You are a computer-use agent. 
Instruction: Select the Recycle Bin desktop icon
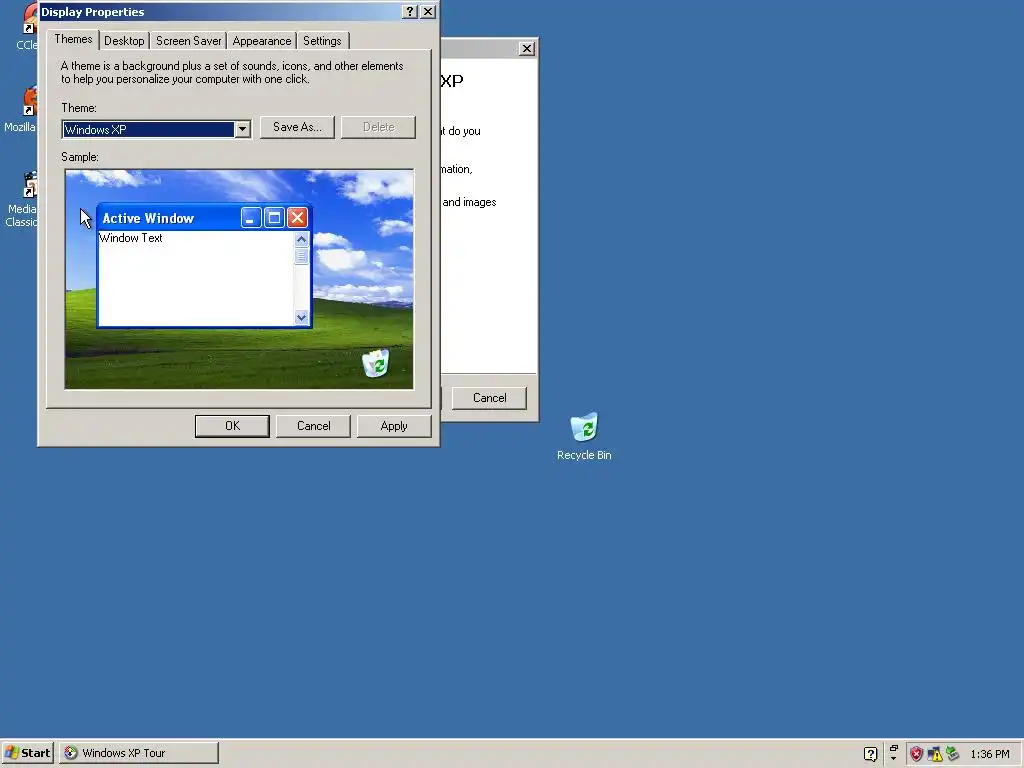coord(584,436)
